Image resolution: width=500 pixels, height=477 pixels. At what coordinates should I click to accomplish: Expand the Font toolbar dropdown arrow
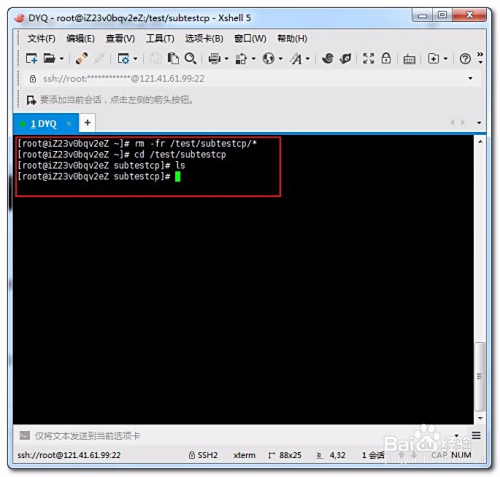pyautogui.click(x=308, y=59)
